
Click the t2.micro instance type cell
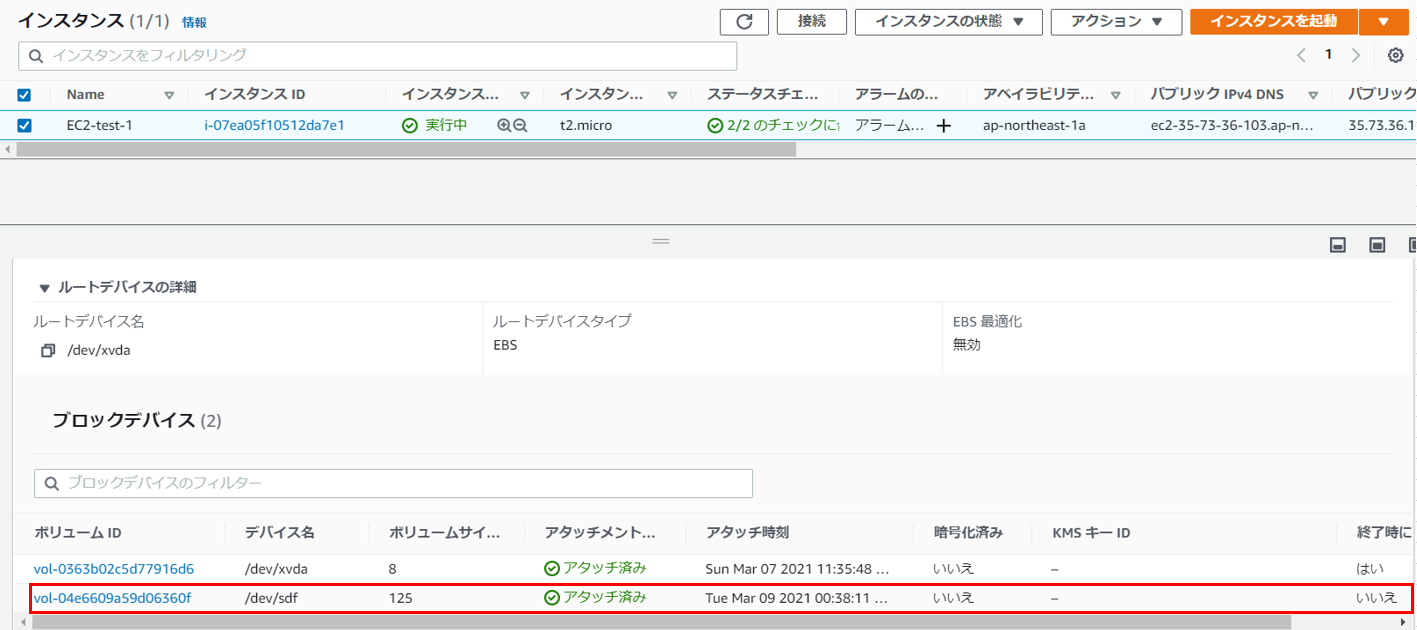586,126
